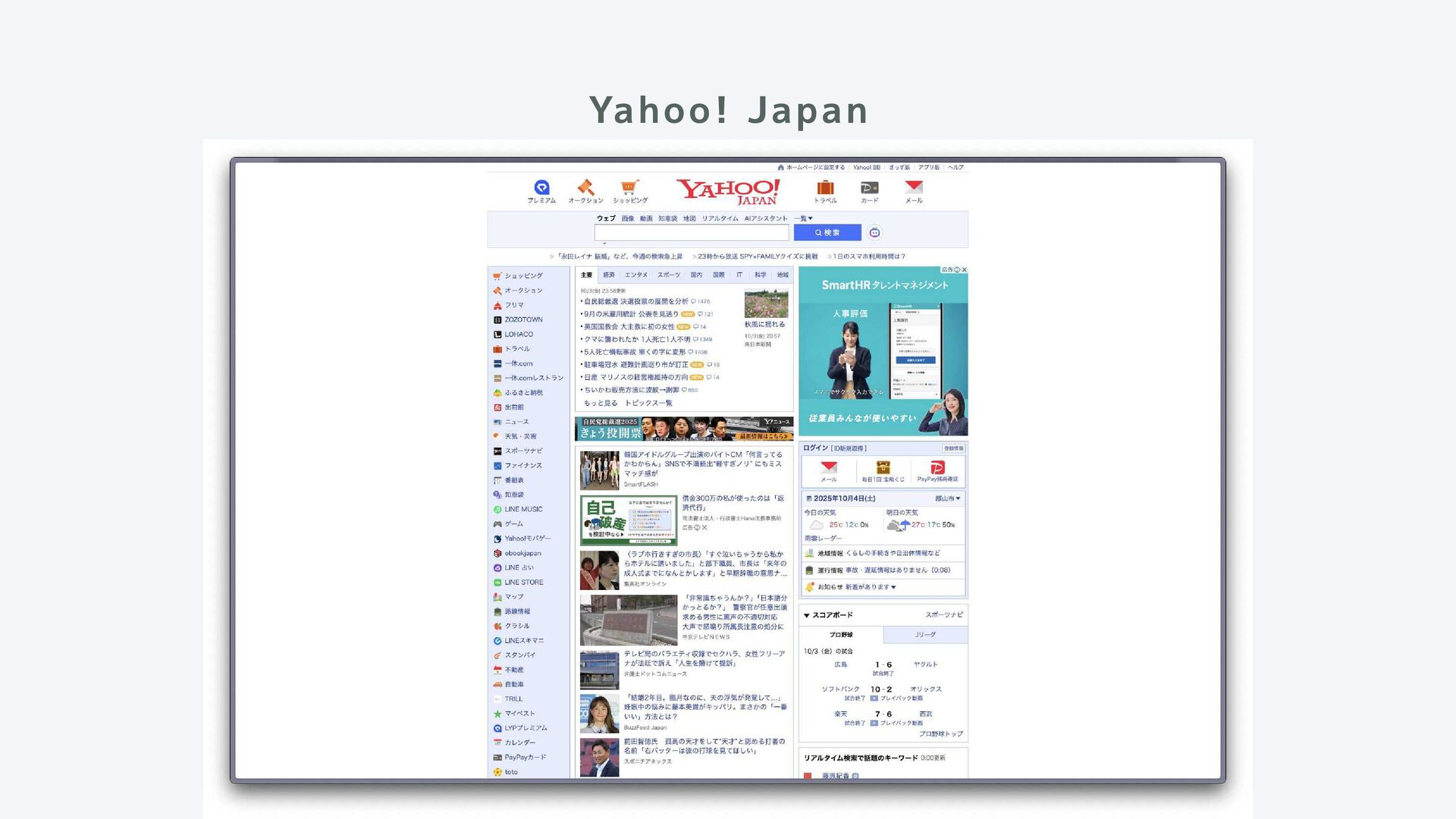Open the Shopping cart icon
1456x819 pixels.
pos(630,187)
